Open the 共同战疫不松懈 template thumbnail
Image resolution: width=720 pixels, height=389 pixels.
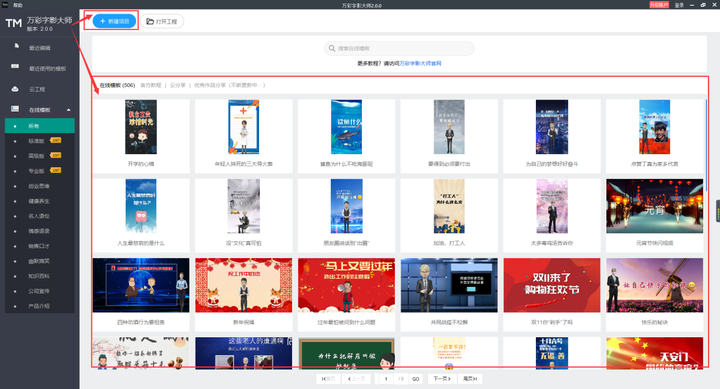click(449, 285)
